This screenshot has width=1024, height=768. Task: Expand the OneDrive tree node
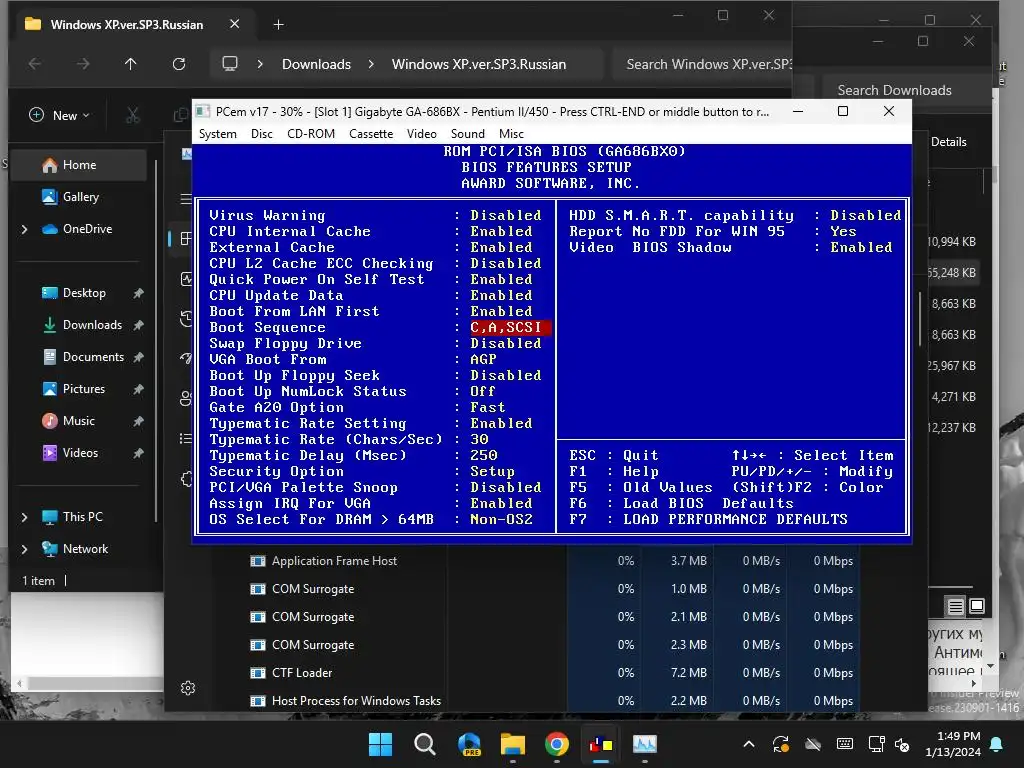(25, 229)
